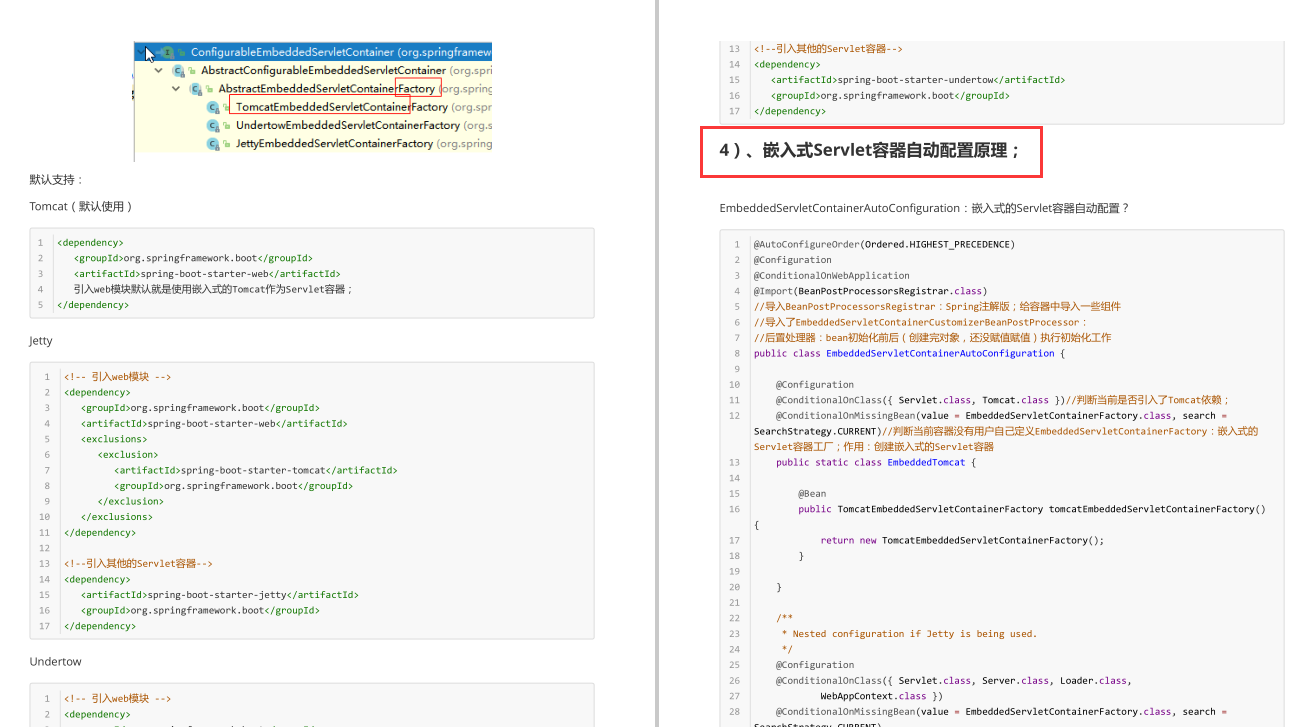
Task: Click the "Tomcat(默认使用)" label
Action: click(81, 206)
